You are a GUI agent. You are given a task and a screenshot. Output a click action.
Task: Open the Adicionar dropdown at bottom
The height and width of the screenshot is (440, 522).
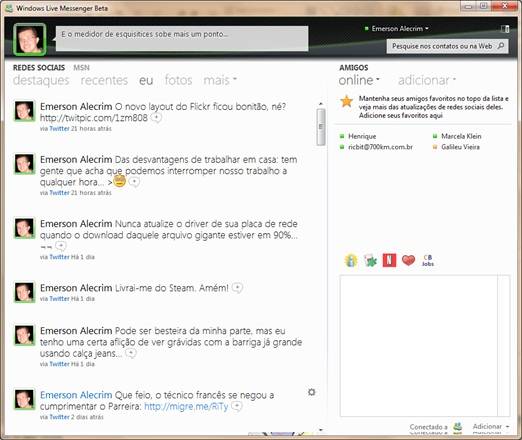(x=491, y=427)
